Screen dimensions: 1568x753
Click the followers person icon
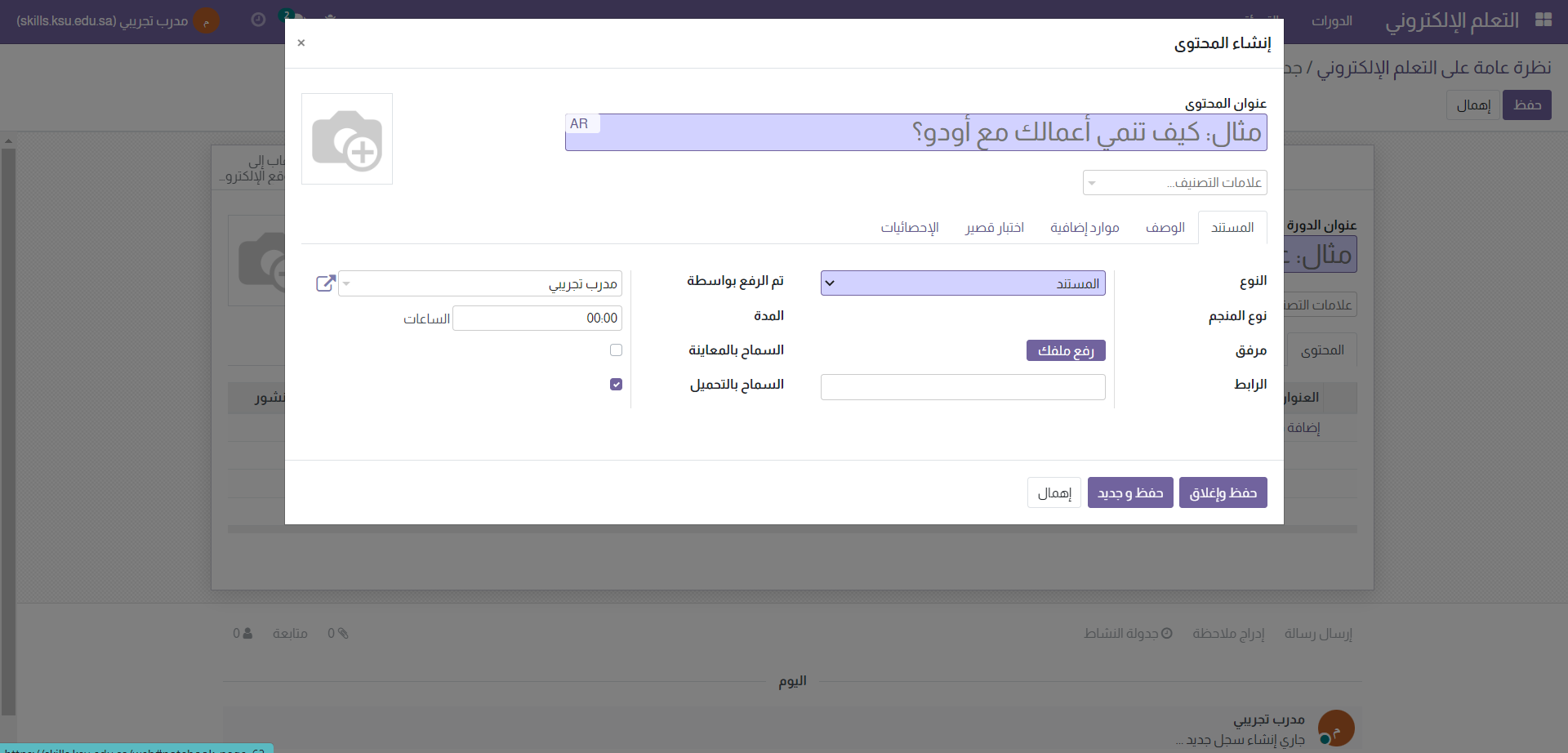[247, 633]
